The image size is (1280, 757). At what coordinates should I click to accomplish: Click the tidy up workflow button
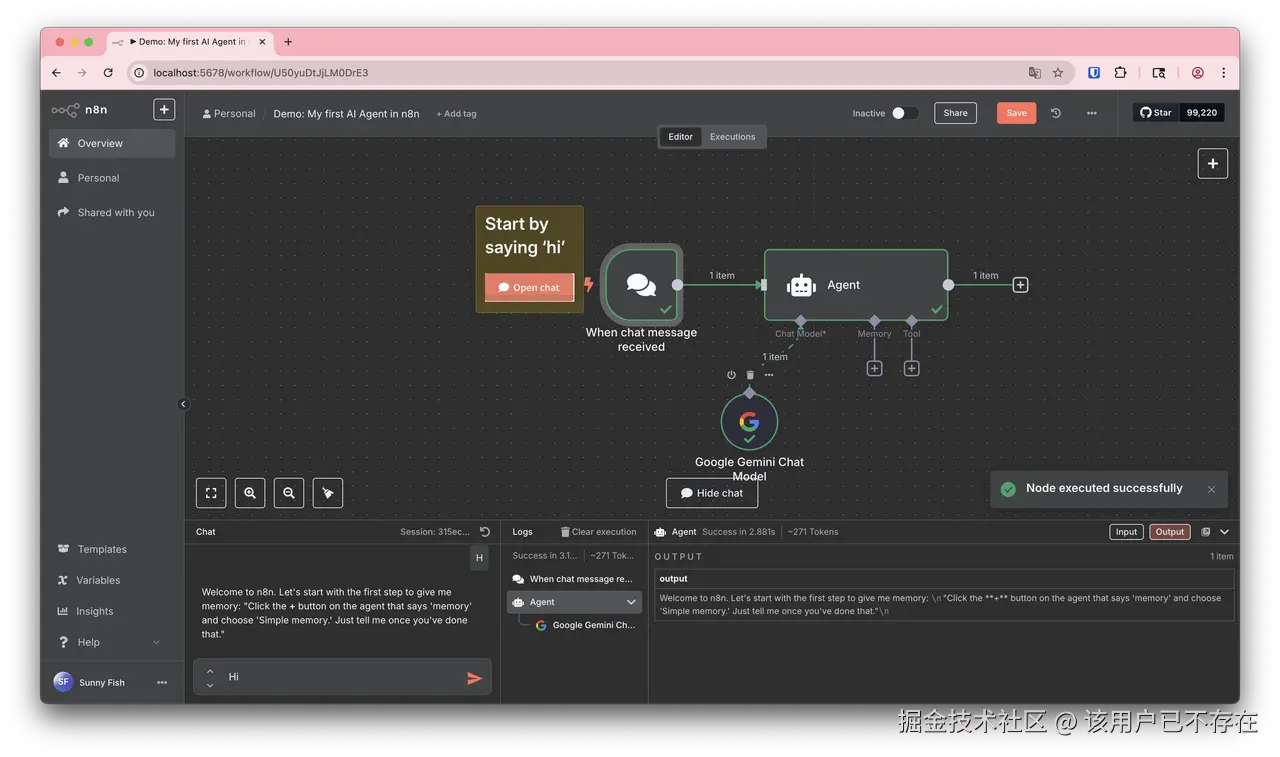click(x=328, y=492)
